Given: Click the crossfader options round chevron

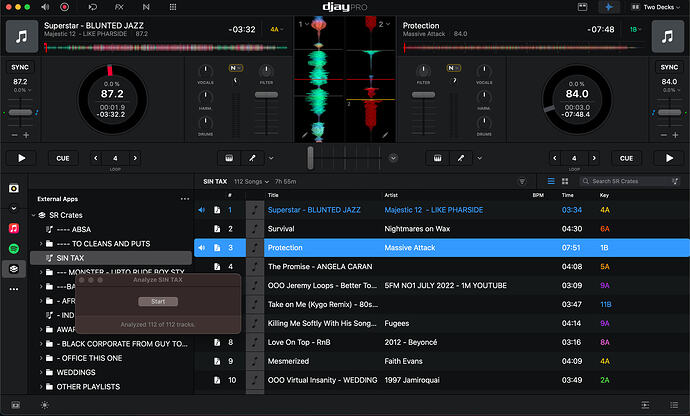Looking at the screenshot, I should [x=393, y=158].
